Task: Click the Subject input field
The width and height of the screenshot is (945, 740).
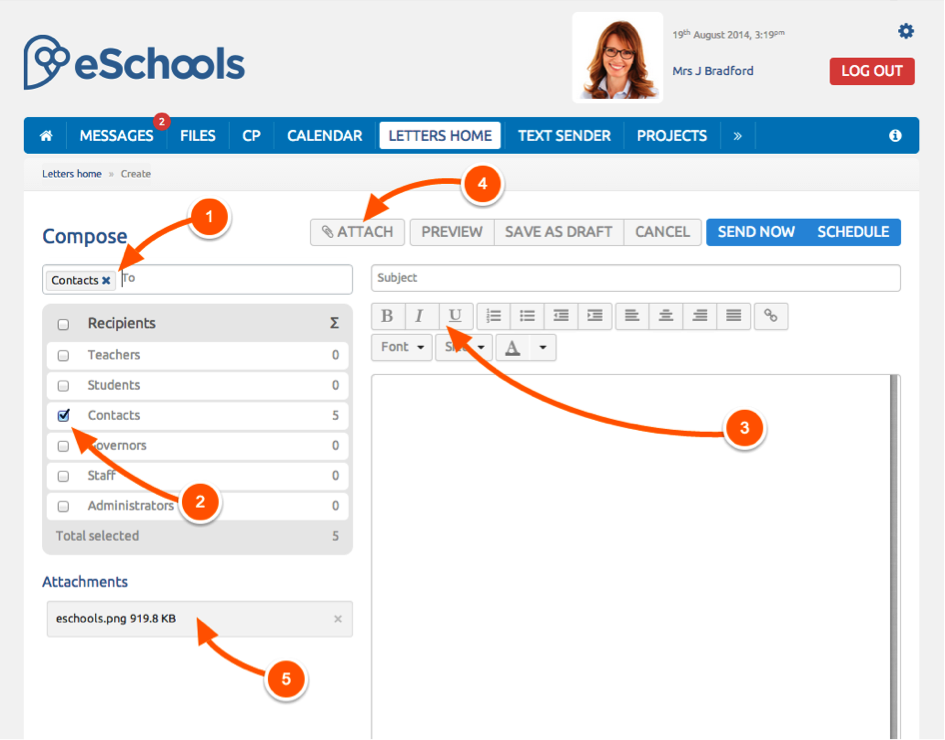Action: click(635, 278)
